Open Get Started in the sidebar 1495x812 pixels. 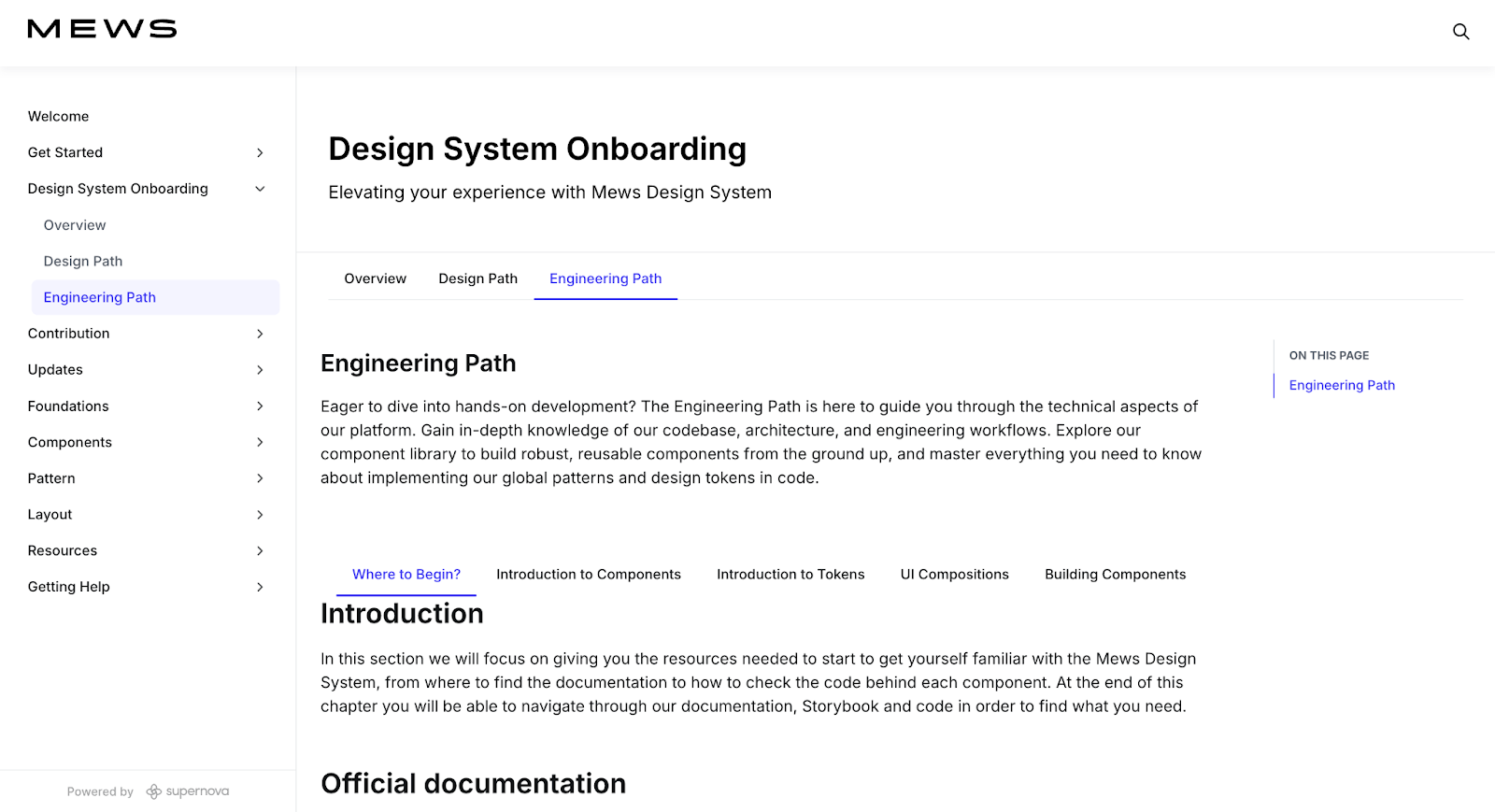point(65,152)
